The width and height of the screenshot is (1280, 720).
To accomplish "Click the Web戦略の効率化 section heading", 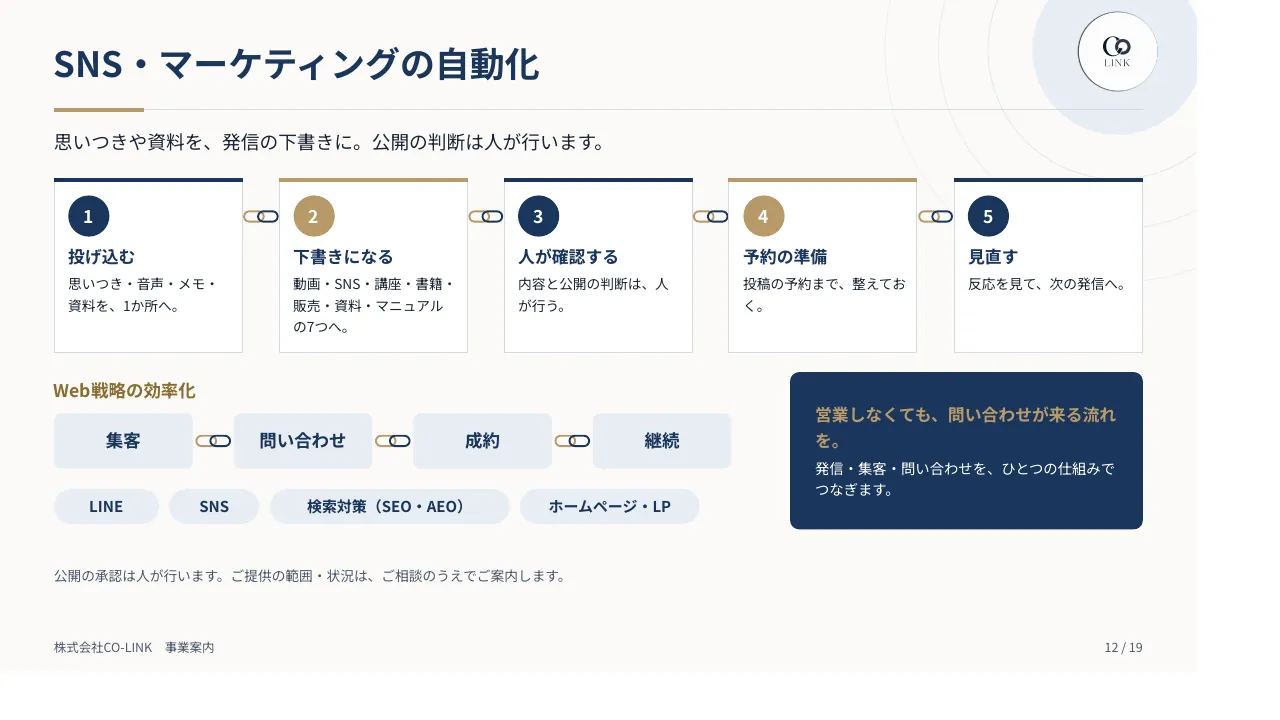I will pos(124,391).
